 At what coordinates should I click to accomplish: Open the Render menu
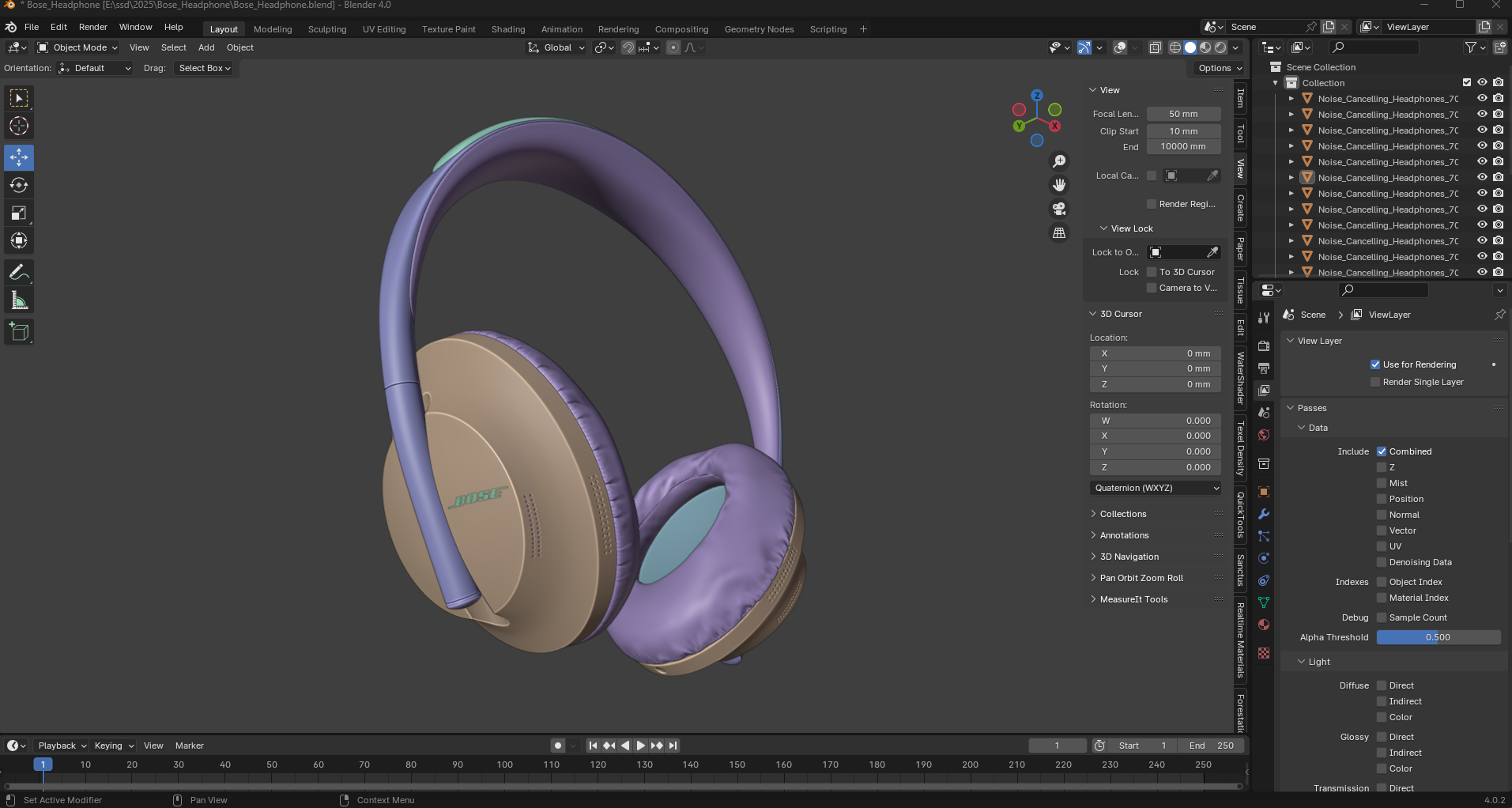92,27
